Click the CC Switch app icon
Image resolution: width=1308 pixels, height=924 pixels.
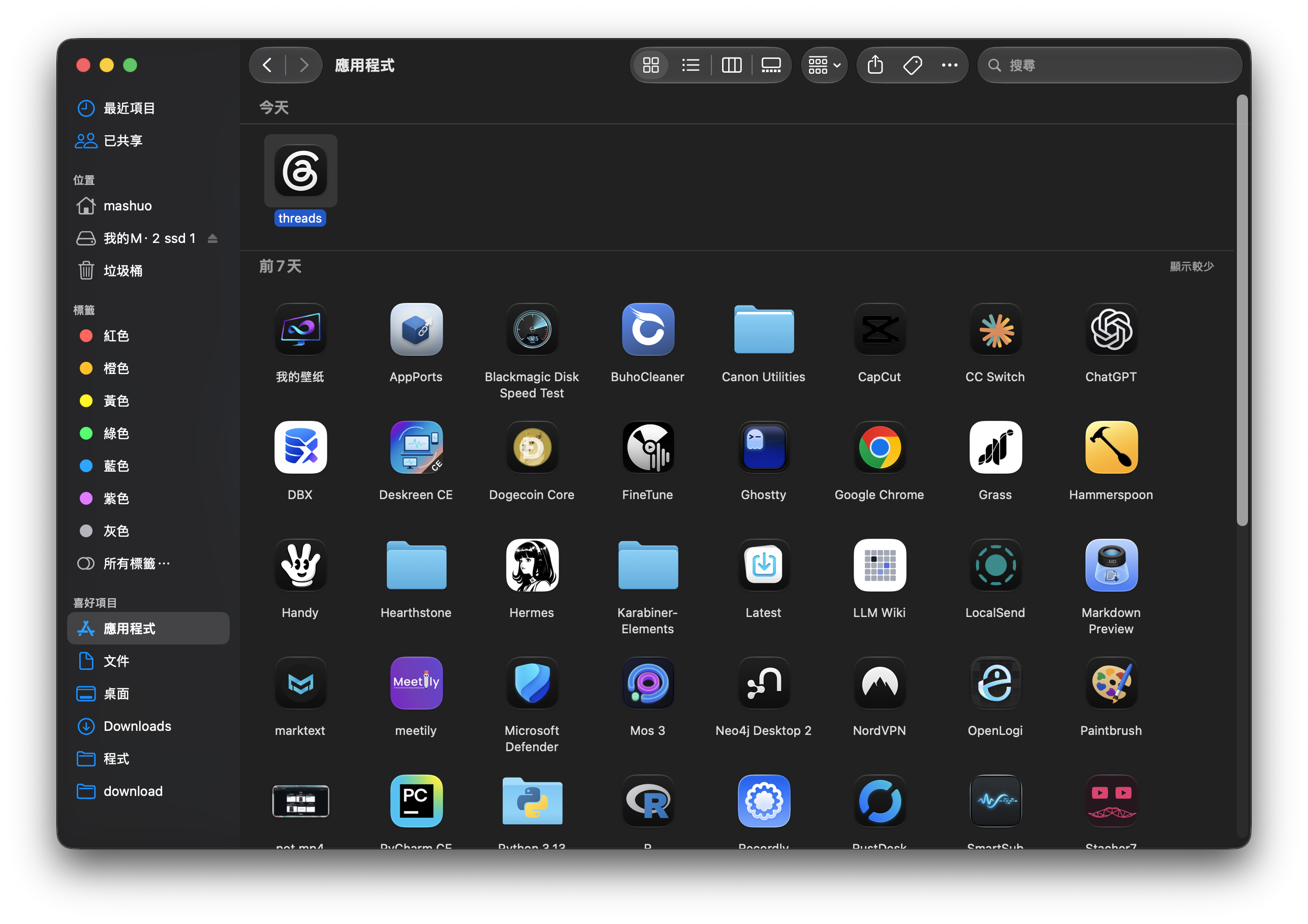point(995,329)
